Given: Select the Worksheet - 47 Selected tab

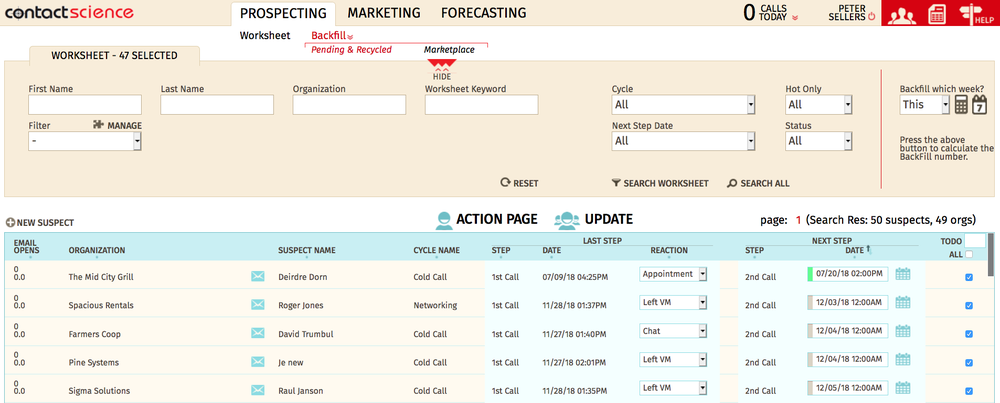Looking at the screenshot, I should coord(114,55).
